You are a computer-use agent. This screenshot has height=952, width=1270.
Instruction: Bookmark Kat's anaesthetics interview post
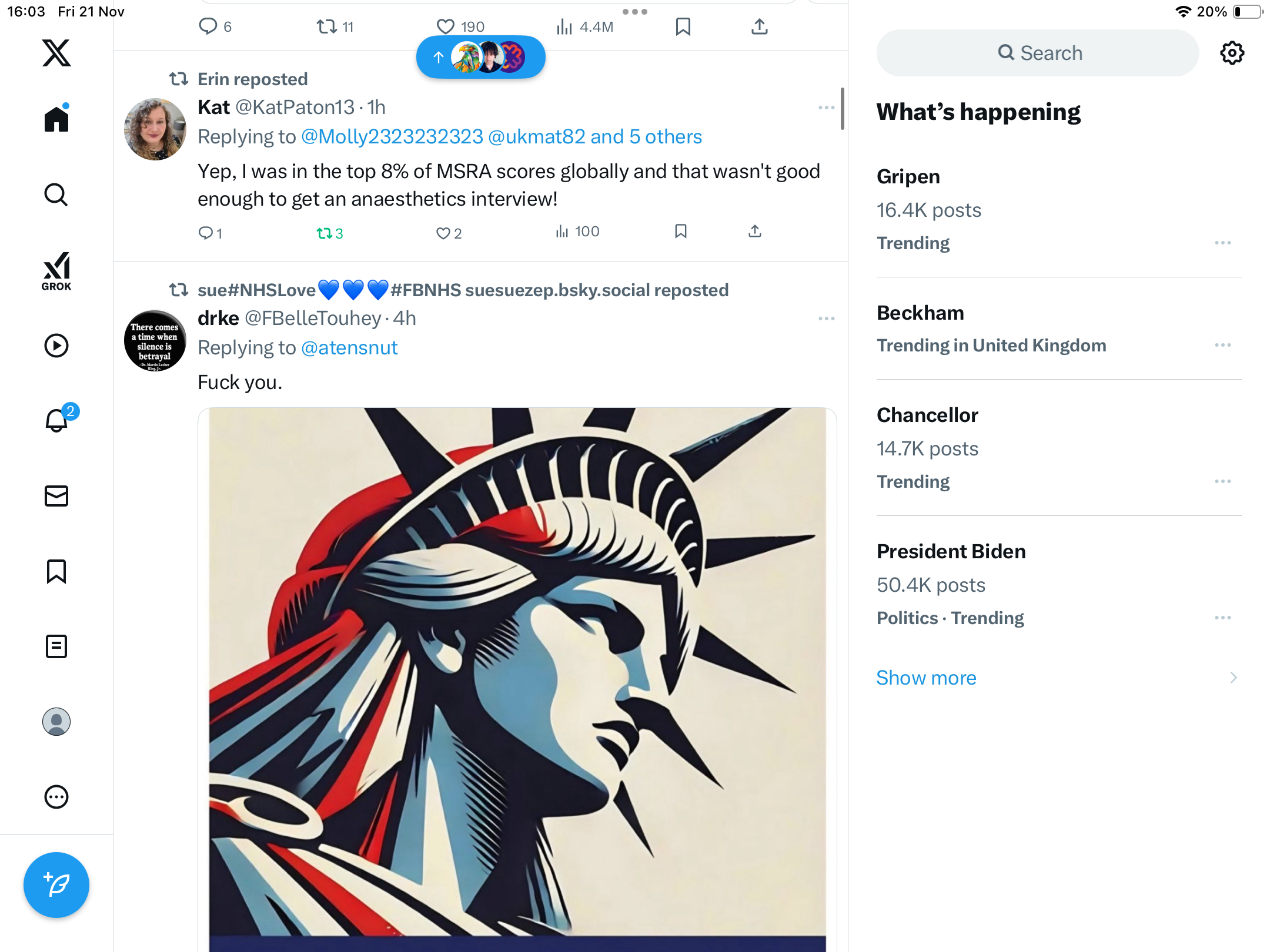(x=681, y=232)
